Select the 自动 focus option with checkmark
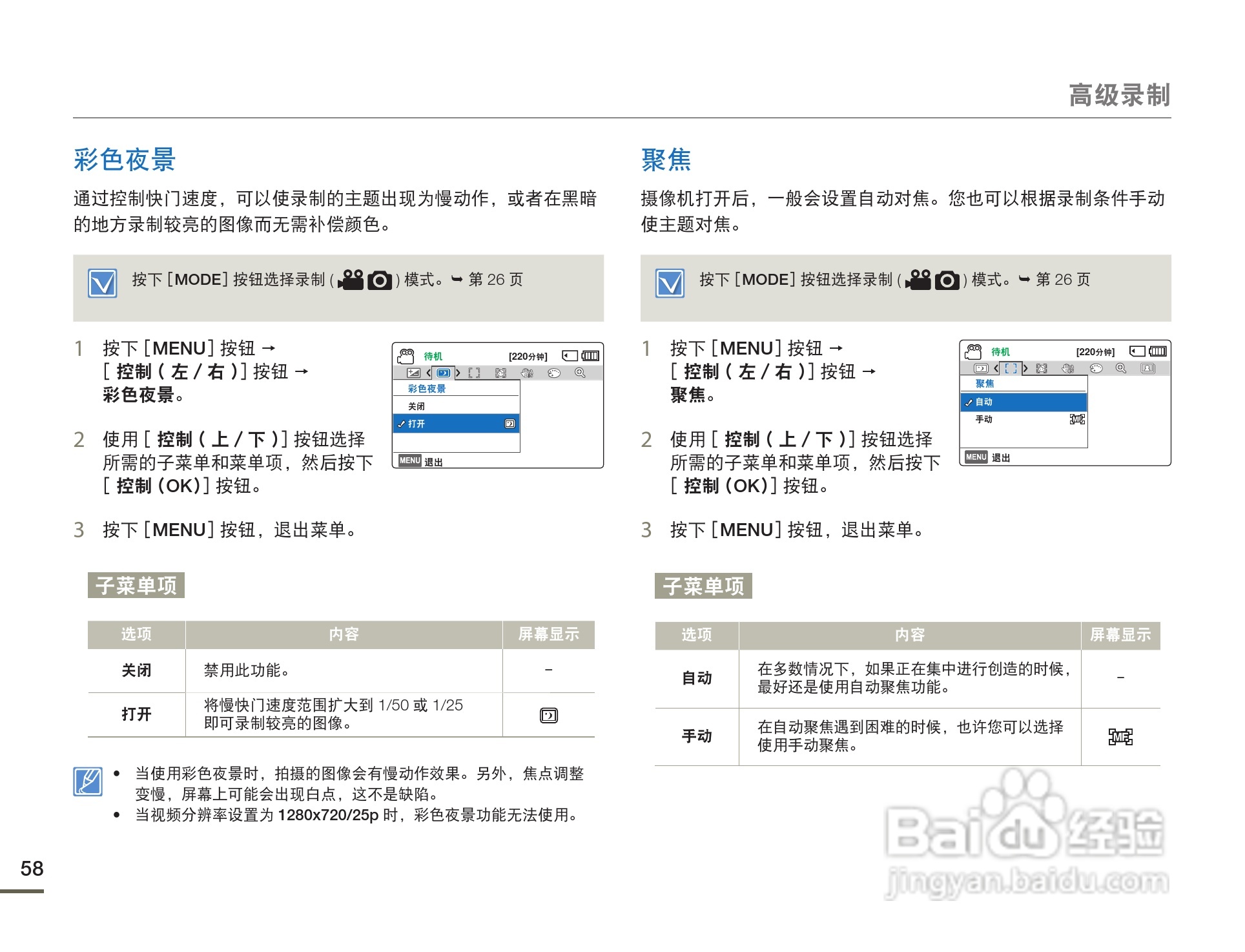 984,402
